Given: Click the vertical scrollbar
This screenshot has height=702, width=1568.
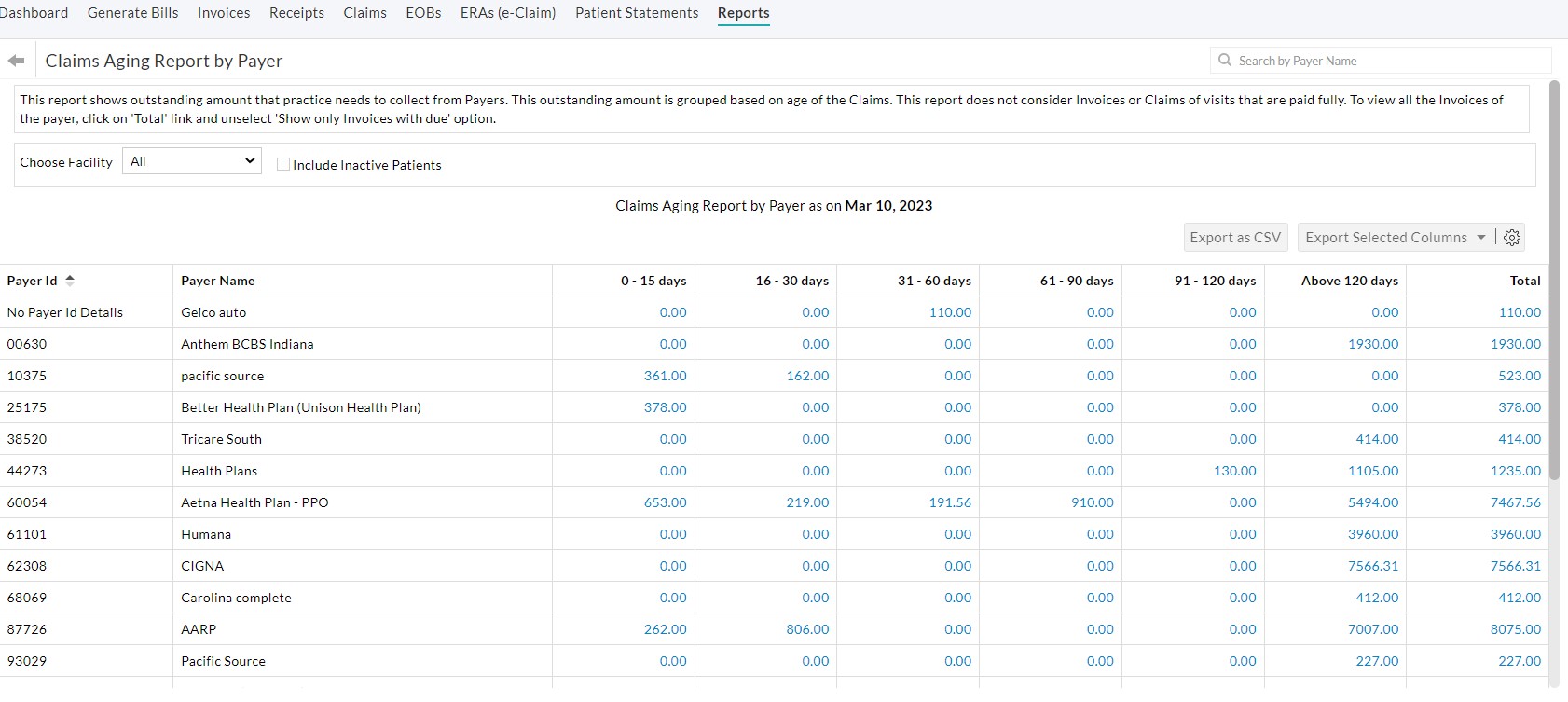Looking at the screenshot, I should tap(1554, 280).
